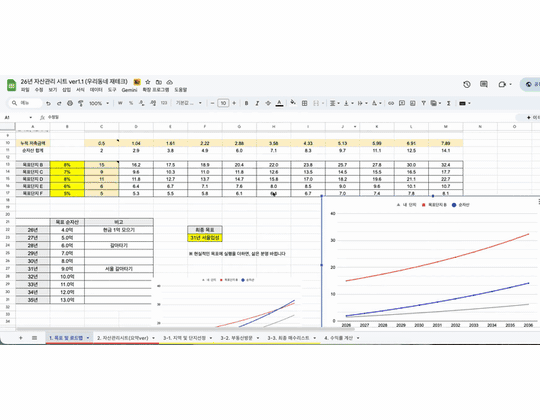Open column J header dropdown arrow
The image size is (540, 420).
pos(355,127)
